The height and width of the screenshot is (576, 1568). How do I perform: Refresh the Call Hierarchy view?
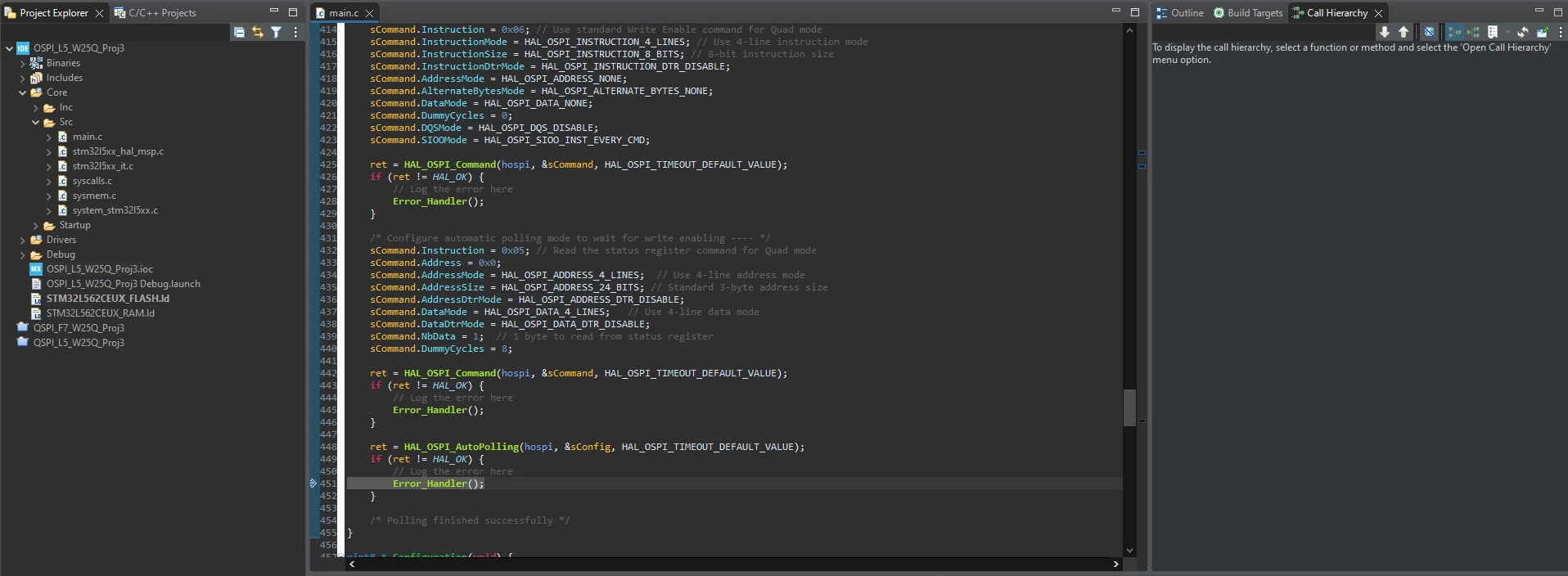tap(1522, 32)
